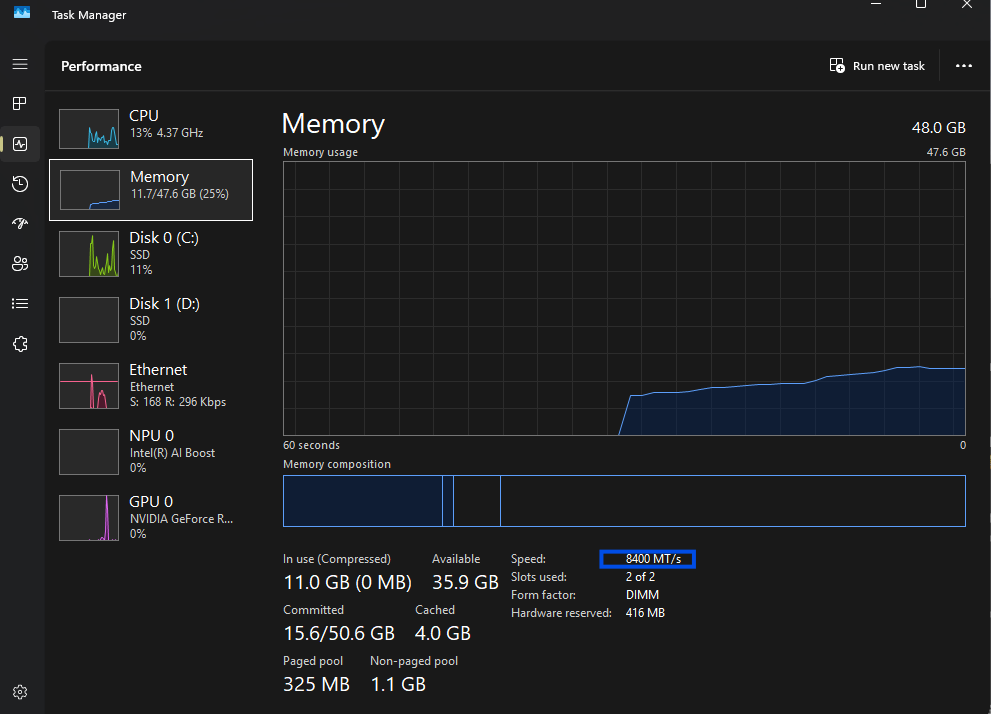This screenshot has height=714, width=991.
Task: Click the Memory composition bar
Action: click(x=624, y=501)
